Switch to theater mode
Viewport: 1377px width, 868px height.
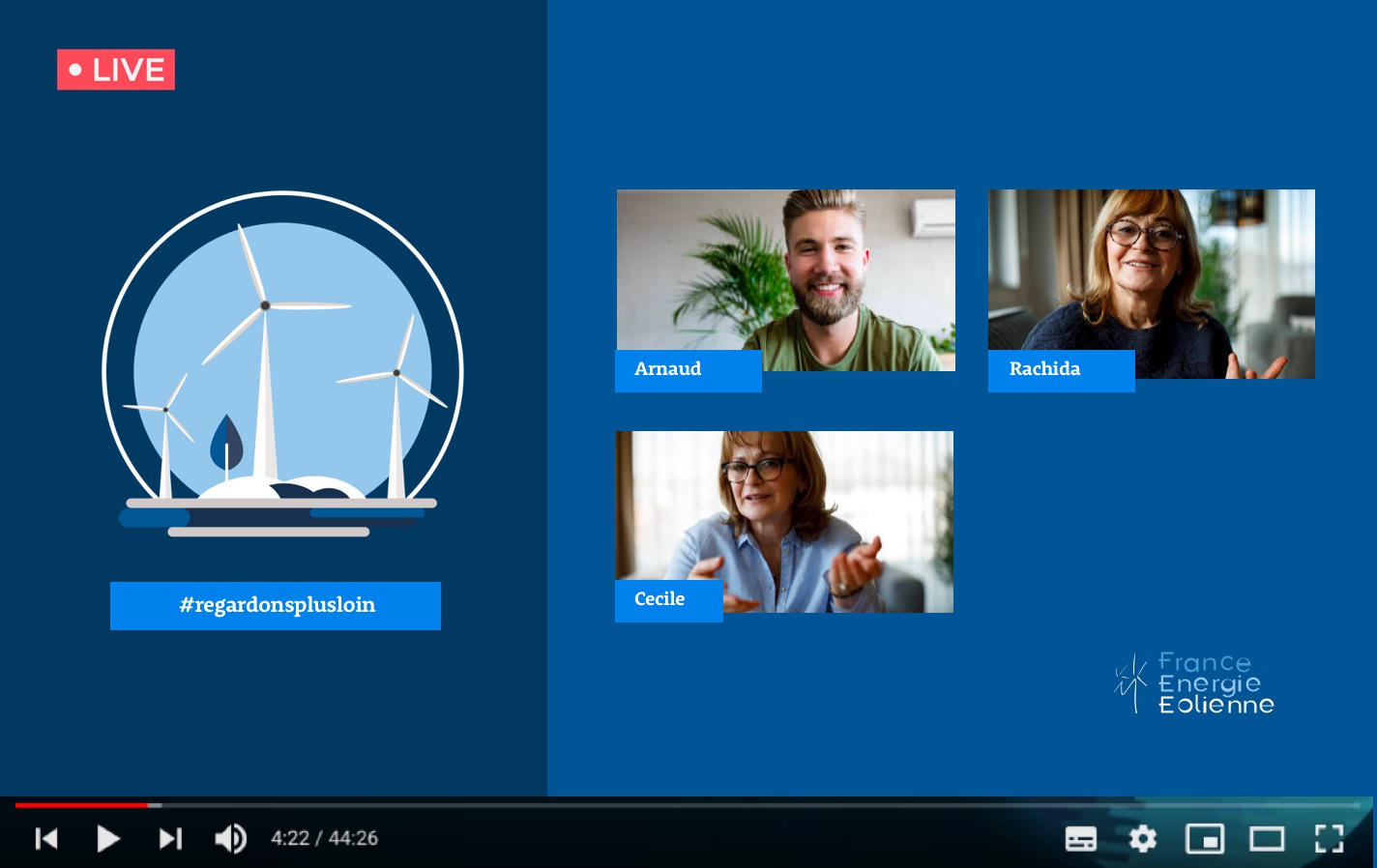[x=1267, y=838]
